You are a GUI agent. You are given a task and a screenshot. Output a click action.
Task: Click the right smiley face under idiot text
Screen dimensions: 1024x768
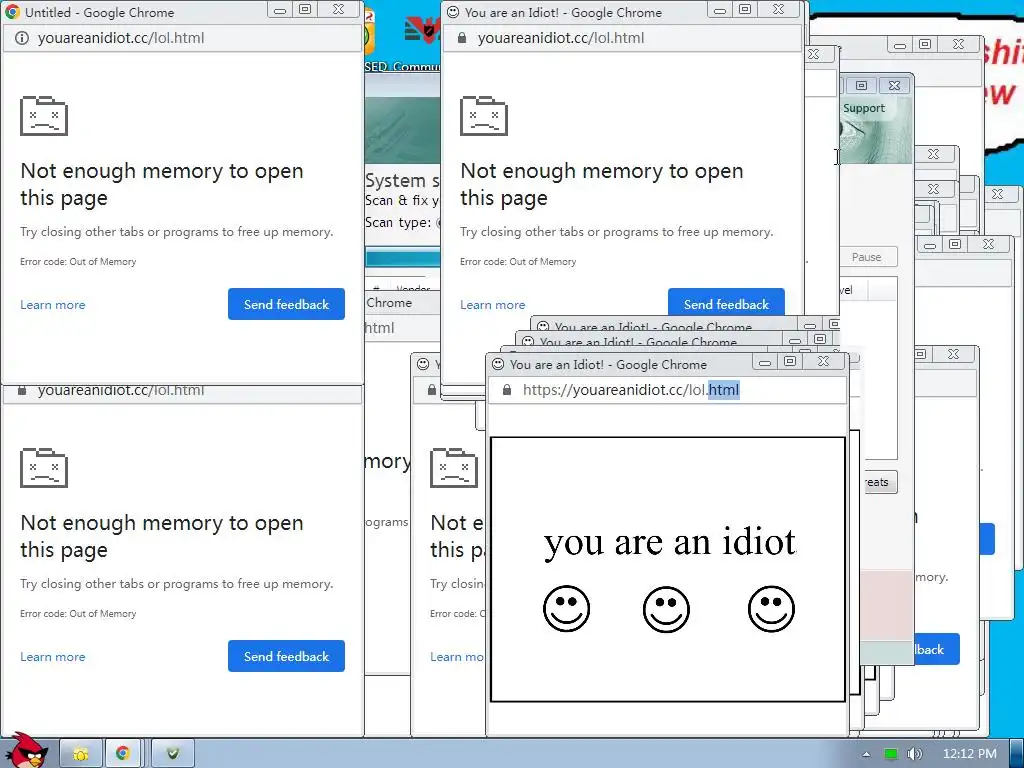tap(771, 609)
